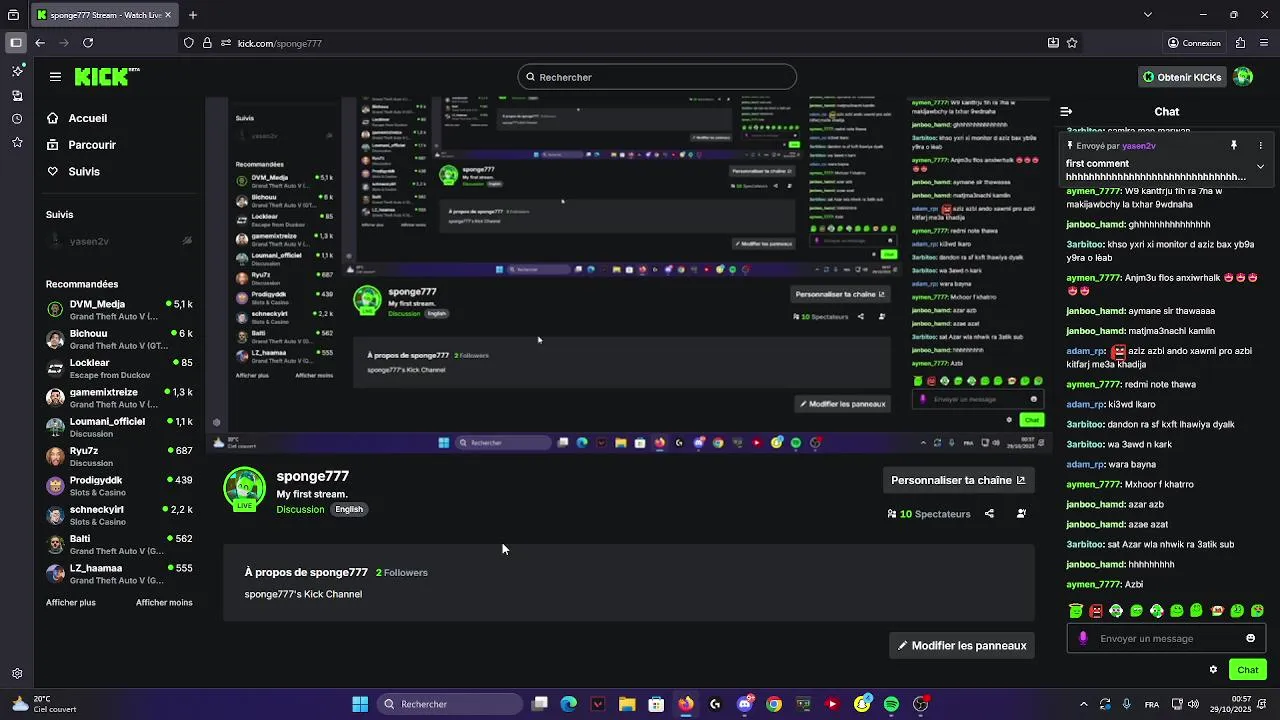Viewport: 1280px width, 720px height.
Task: Show hidden system tray icons
Action: 1084,704
